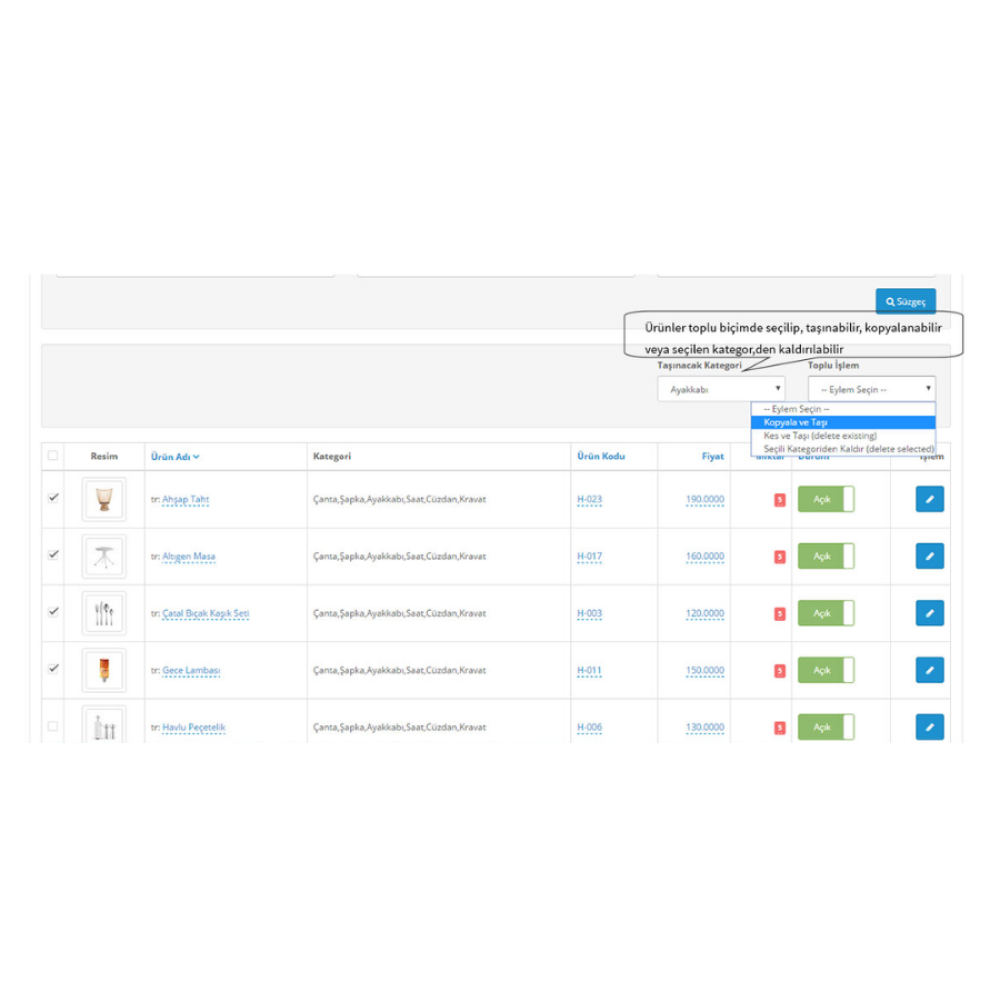Viewport: 1000px width, 1000px height.
Task: Open the Taşınacak Kategori dropdown showing Ayakkabı
Action: (720, 389)
